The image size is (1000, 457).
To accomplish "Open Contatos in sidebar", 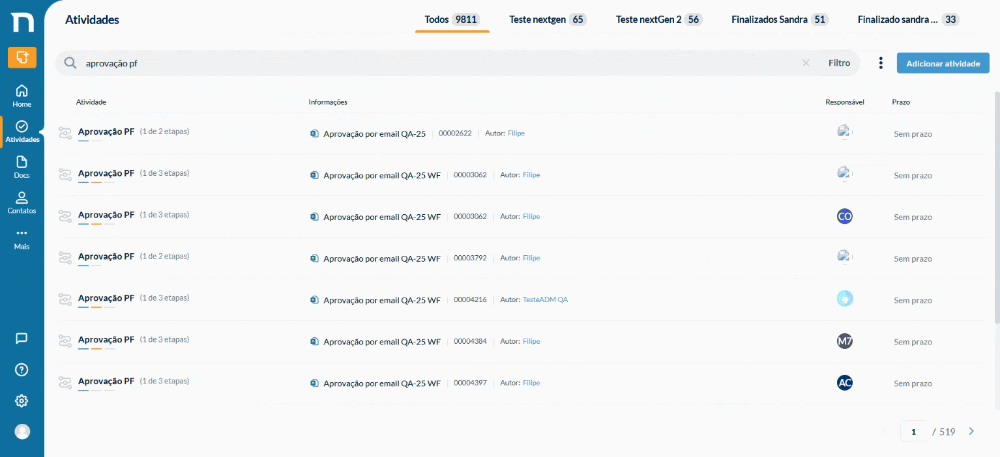I will 22,203.
